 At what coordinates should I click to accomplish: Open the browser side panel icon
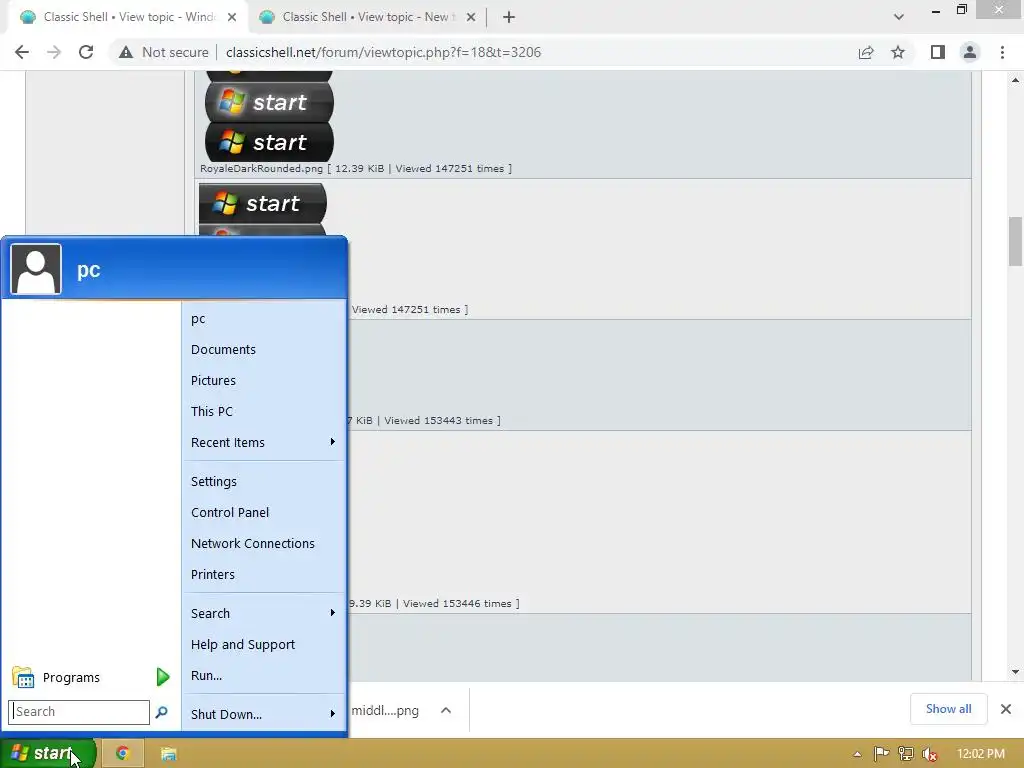coord(938,52)
